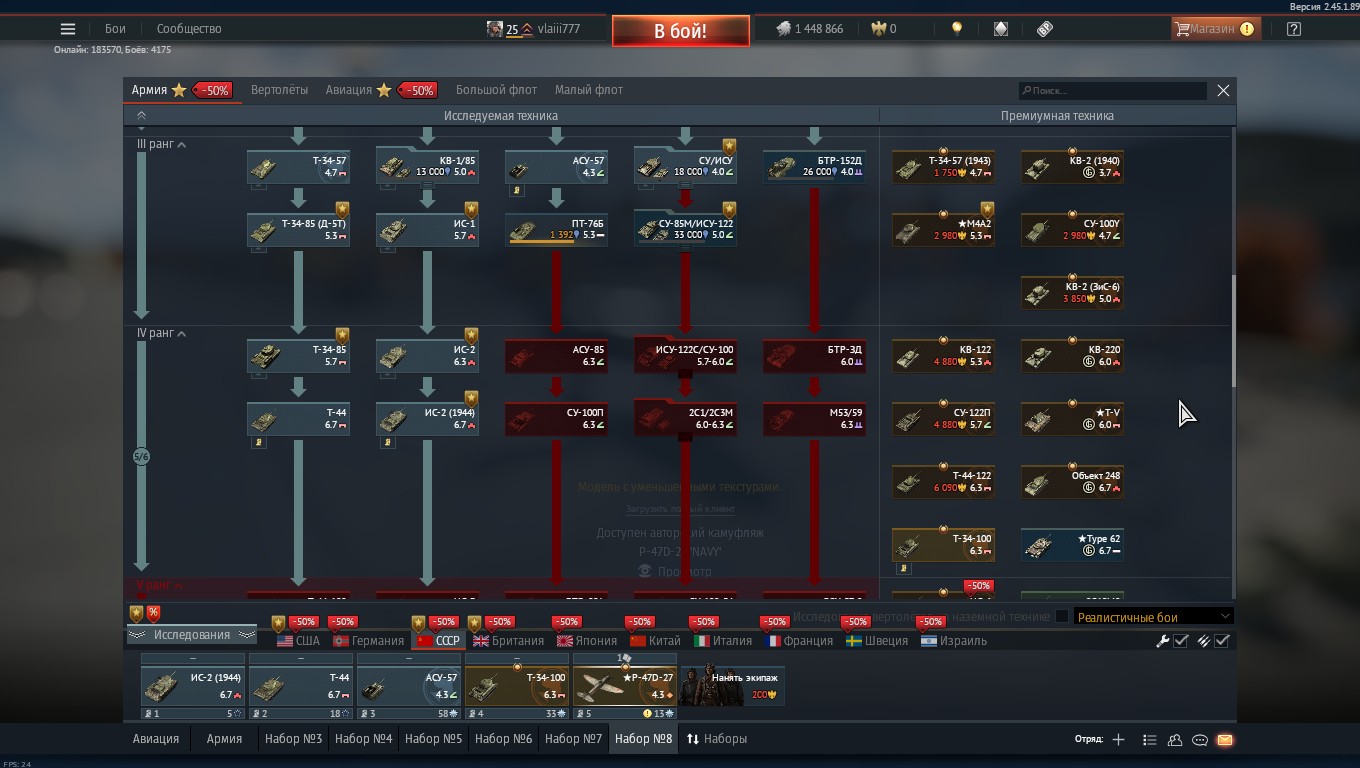Viewport: 1360px width, 768px height.
Task: Switch to the Вертолёты tab
Action: (279, 90)
